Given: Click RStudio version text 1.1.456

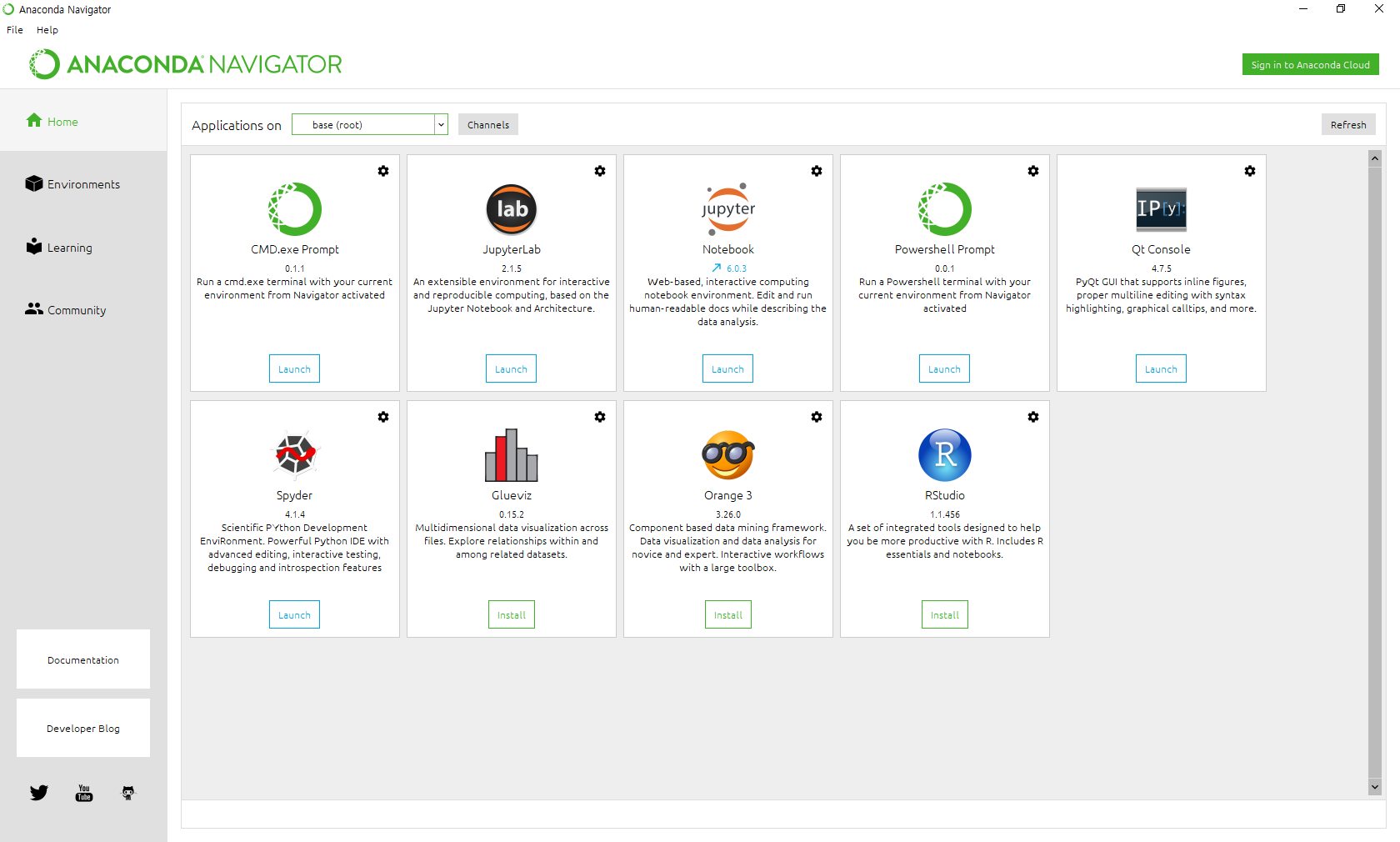Looking at the screenshot, I should pos(945,514).
